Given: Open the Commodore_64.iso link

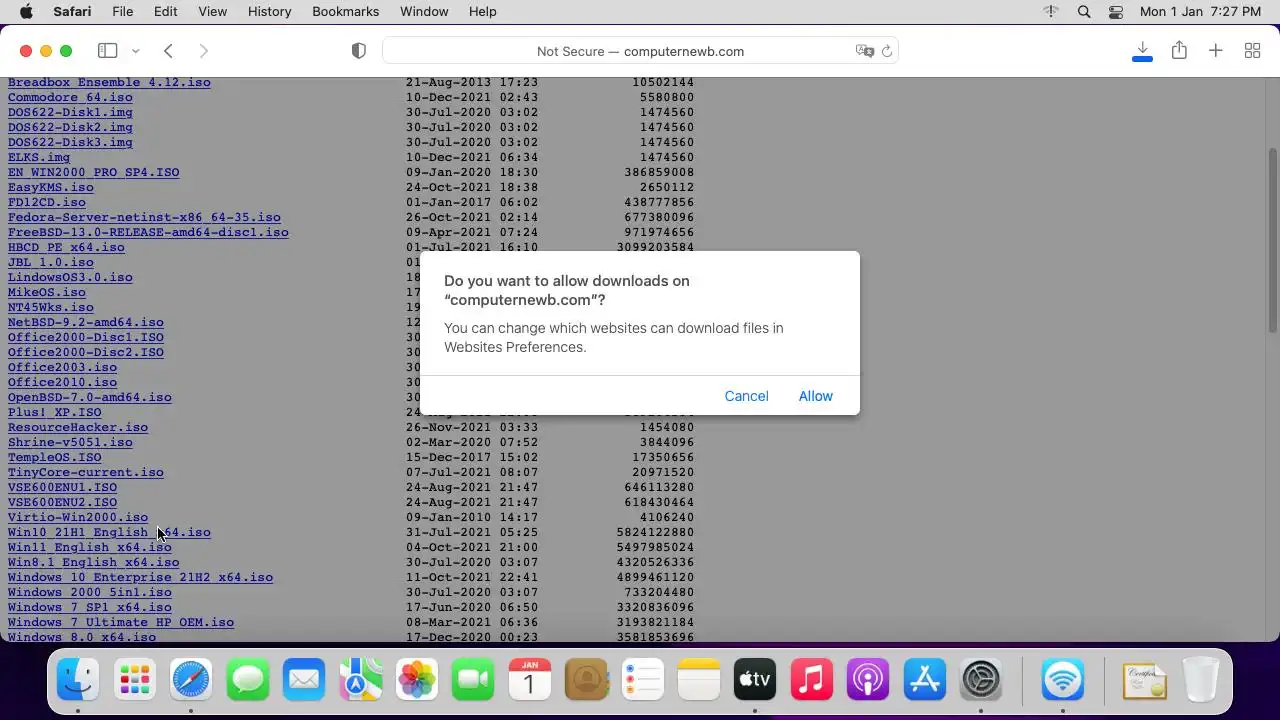Looking at the screenshot, I should tap(70, 97).
